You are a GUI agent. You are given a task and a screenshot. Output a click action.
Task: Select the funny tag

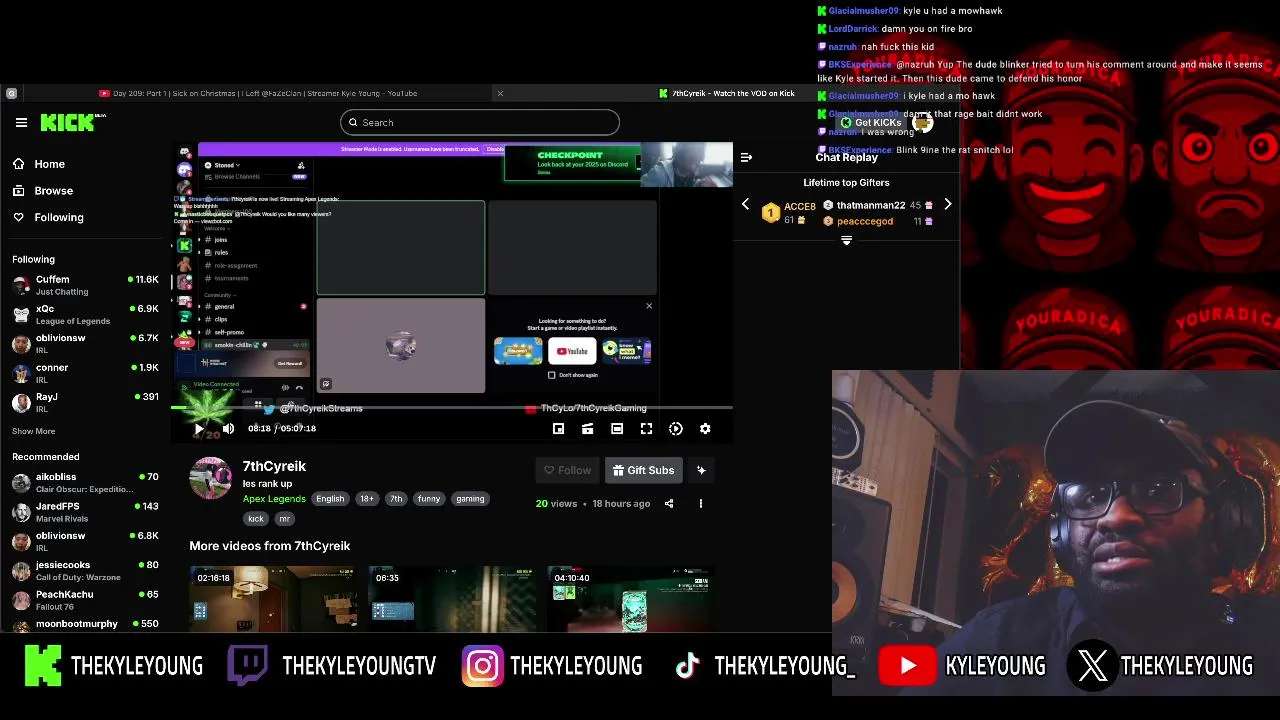pos(429,499)
